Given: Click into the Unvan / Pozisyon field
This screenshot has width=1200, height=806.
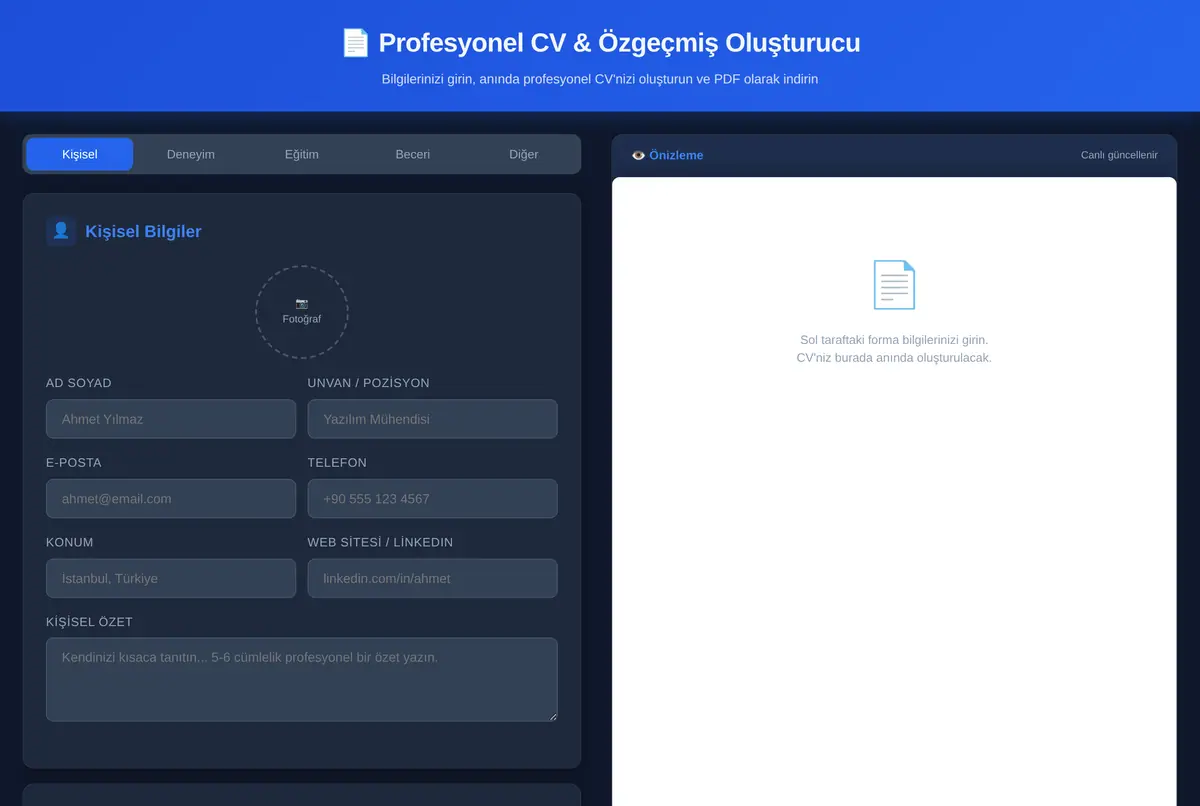Looking at the screenshot, I should [433, 419].
